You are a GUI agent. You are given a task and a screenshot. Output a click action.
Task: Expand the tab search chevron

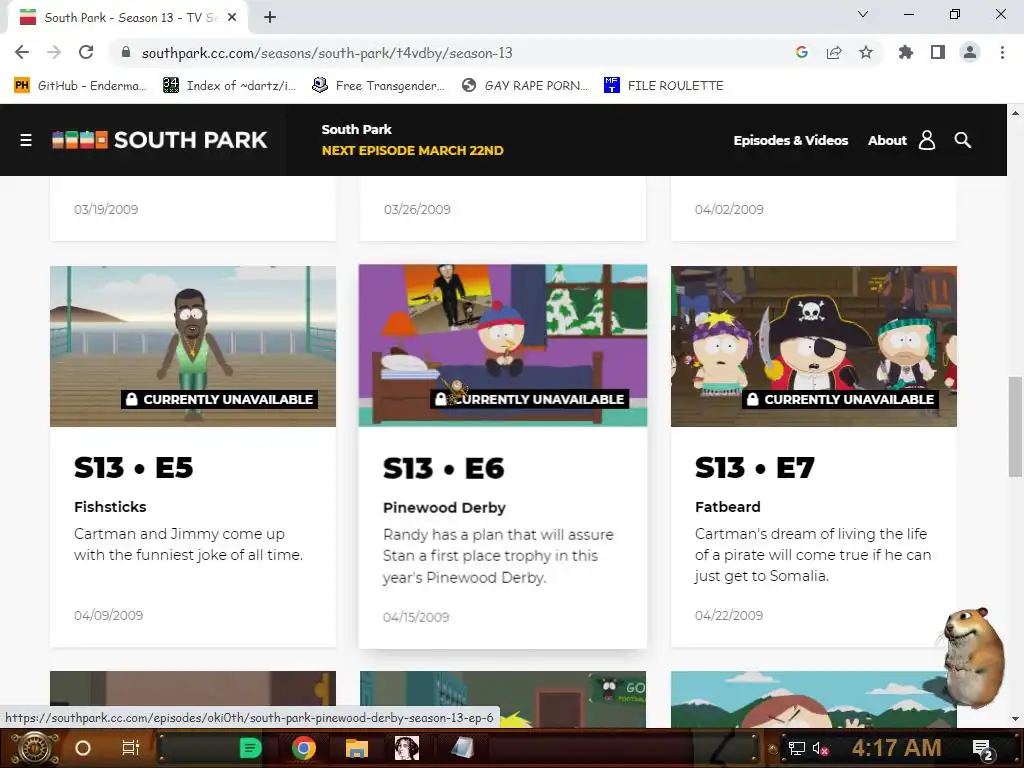point(863,14)
